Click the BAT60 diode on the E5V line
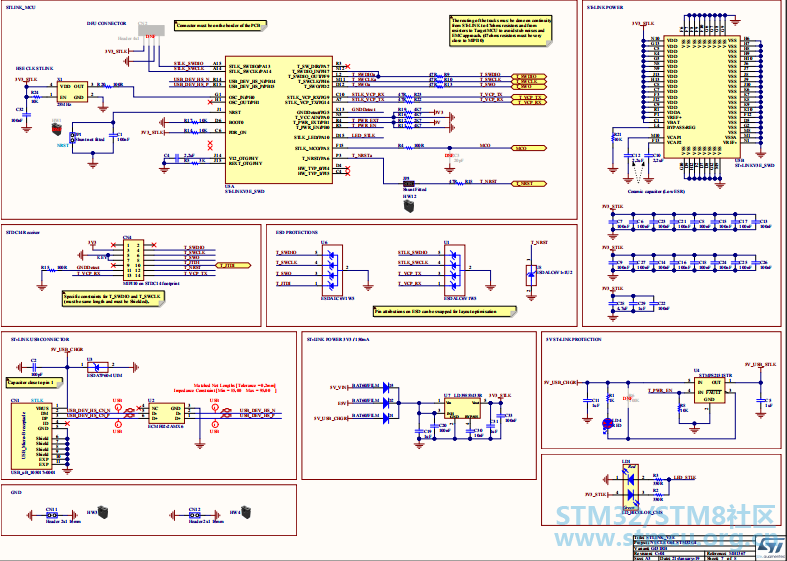 [386, 402]
